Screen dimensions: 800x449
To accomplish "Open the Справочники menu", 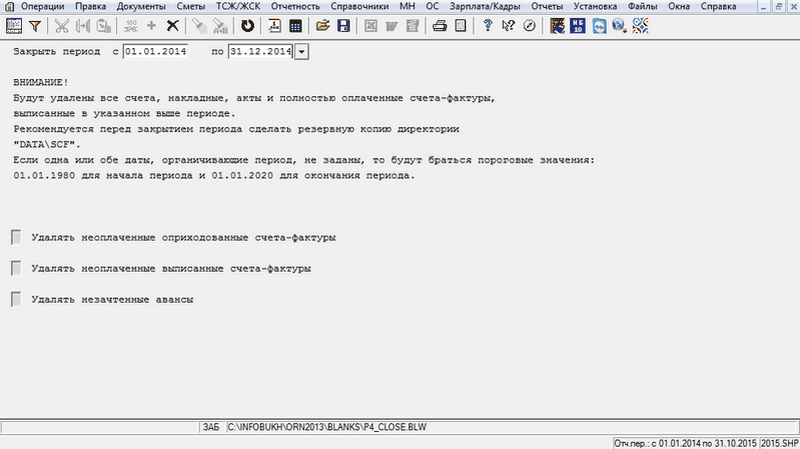I will click(x=359, y=7).
